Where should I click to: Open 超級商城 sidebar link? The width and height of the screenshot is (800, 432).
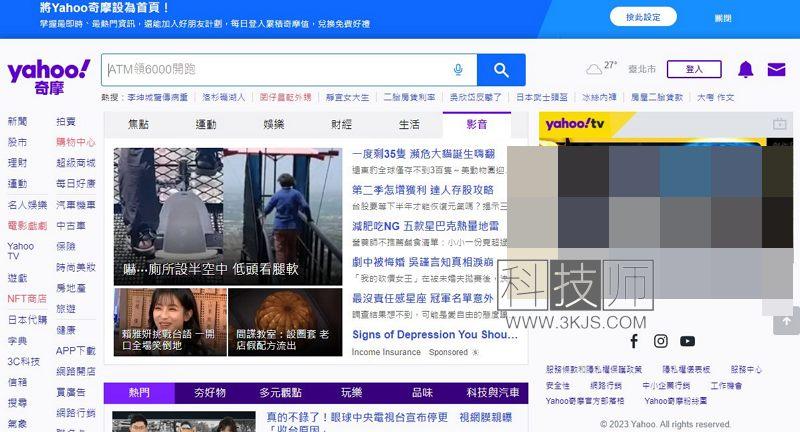(x=76, y=163)
